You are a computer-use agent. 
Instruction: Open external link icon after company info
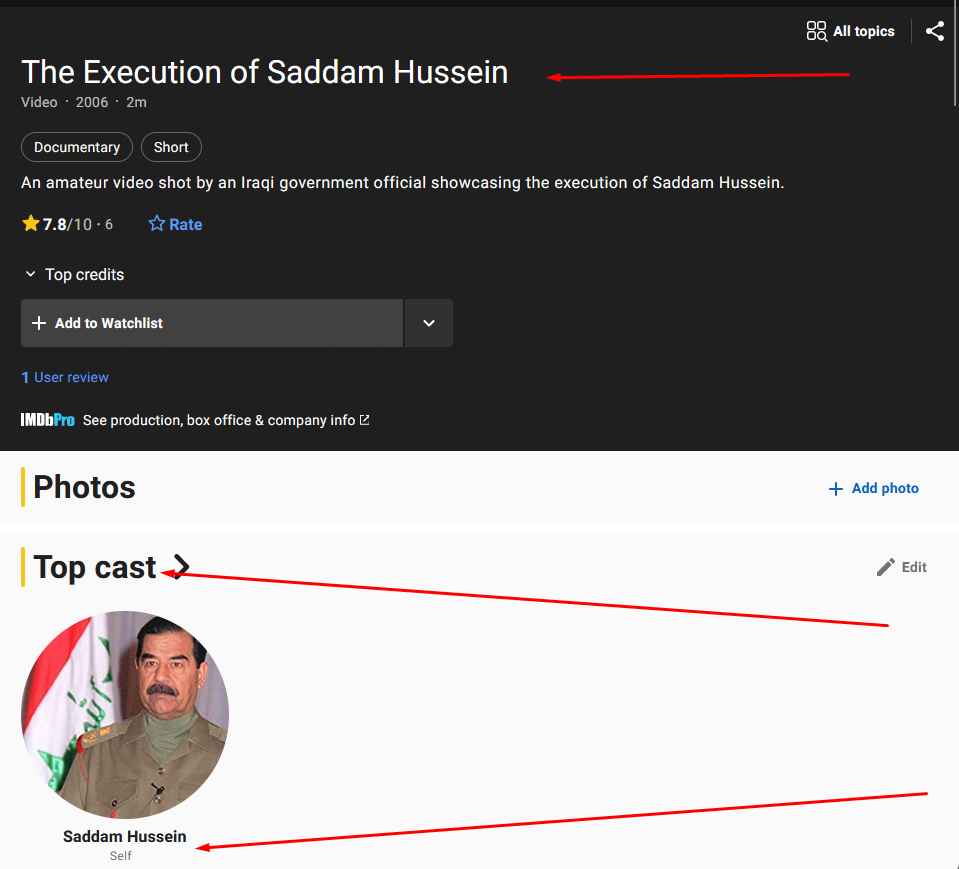[365, 420]
